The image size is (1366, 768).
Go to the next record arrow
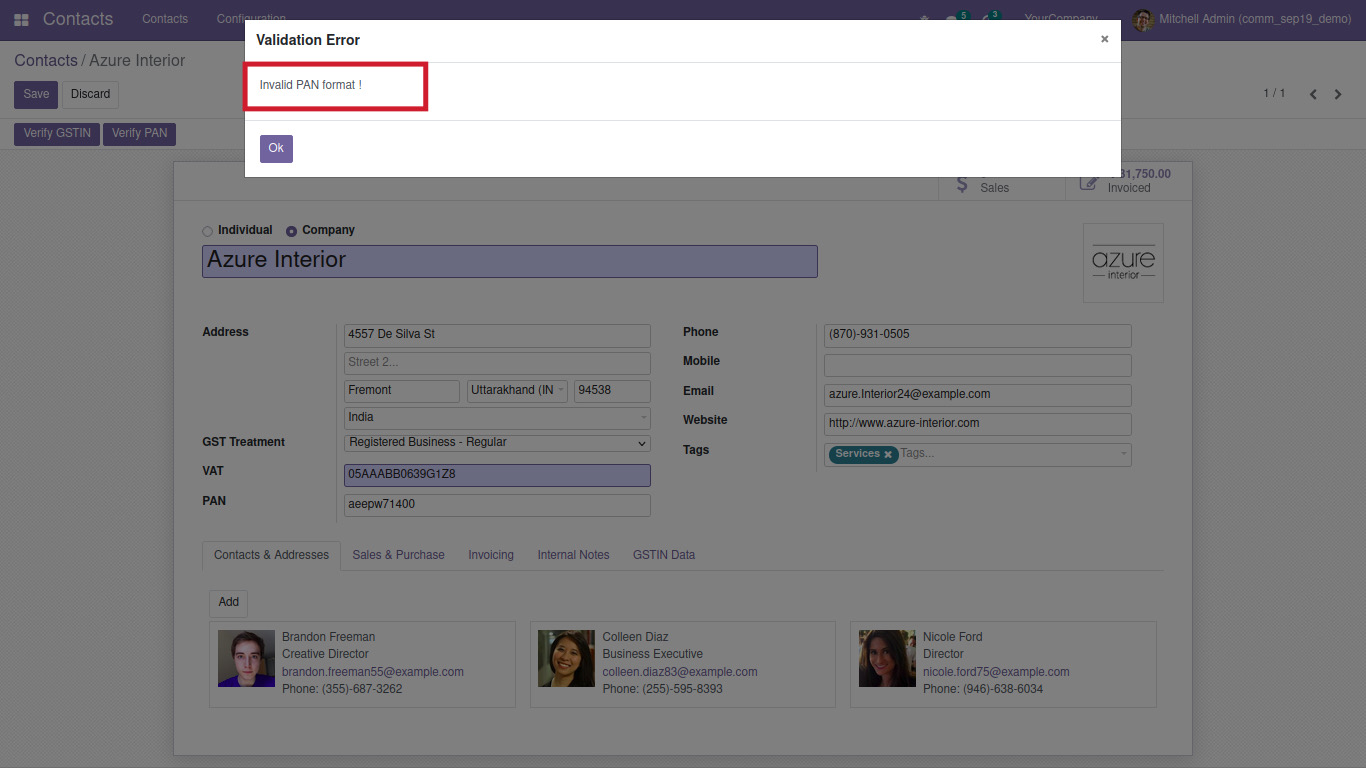[x=1338, y=94]
